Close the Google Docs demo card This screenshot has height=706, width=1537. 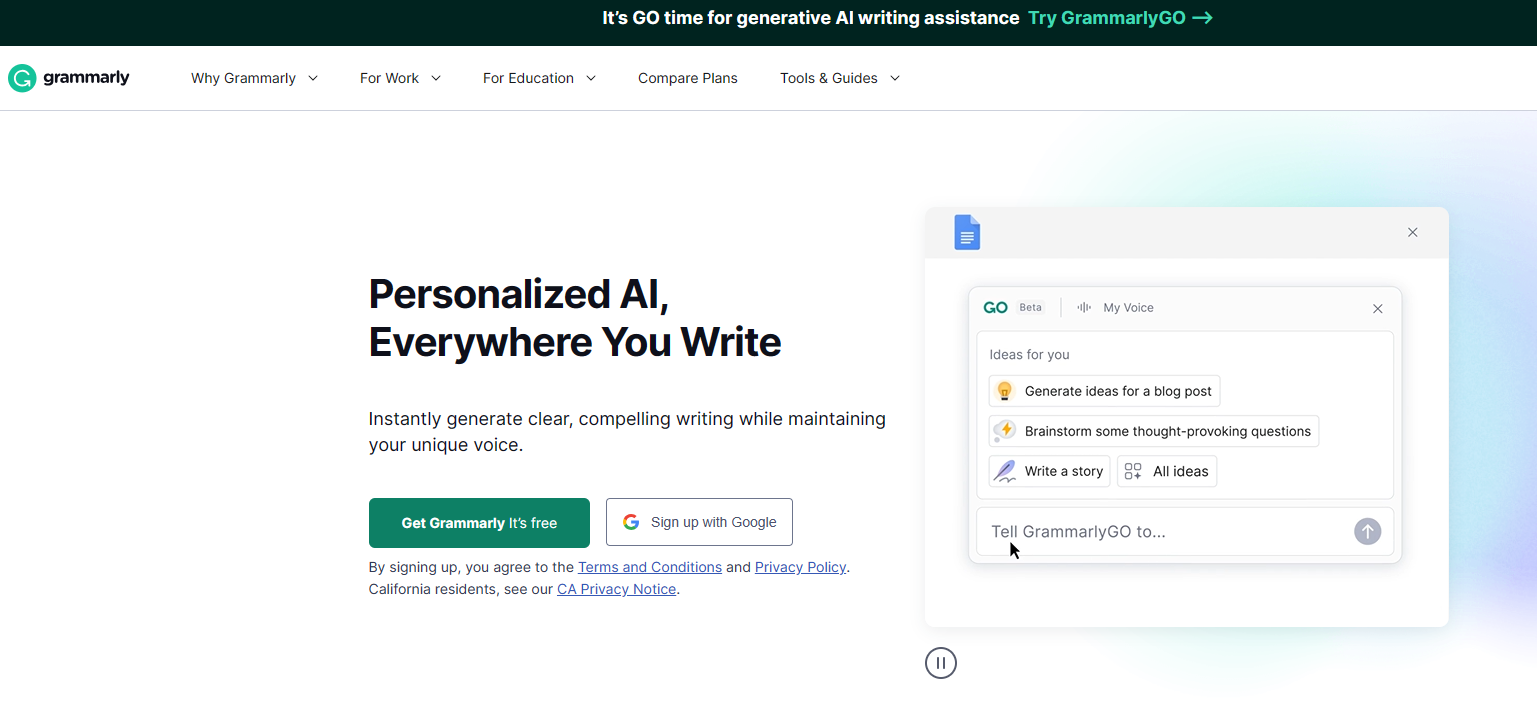coord(1413,232)
